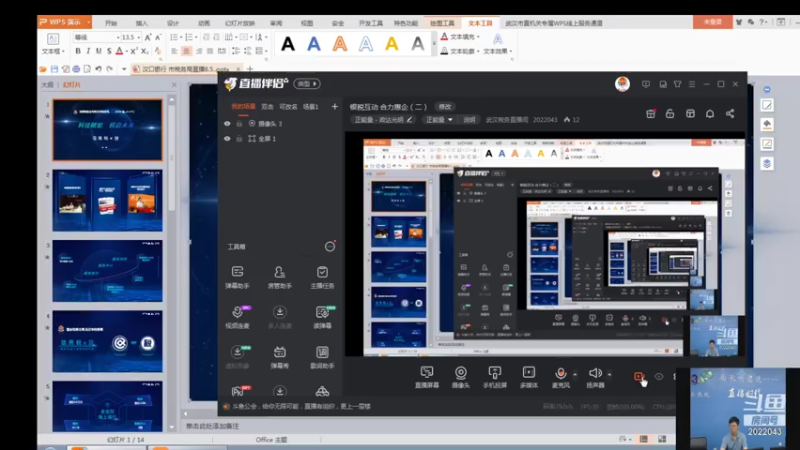Open the 插入 ribbon tab
The image size is (800, 450).
141,23
